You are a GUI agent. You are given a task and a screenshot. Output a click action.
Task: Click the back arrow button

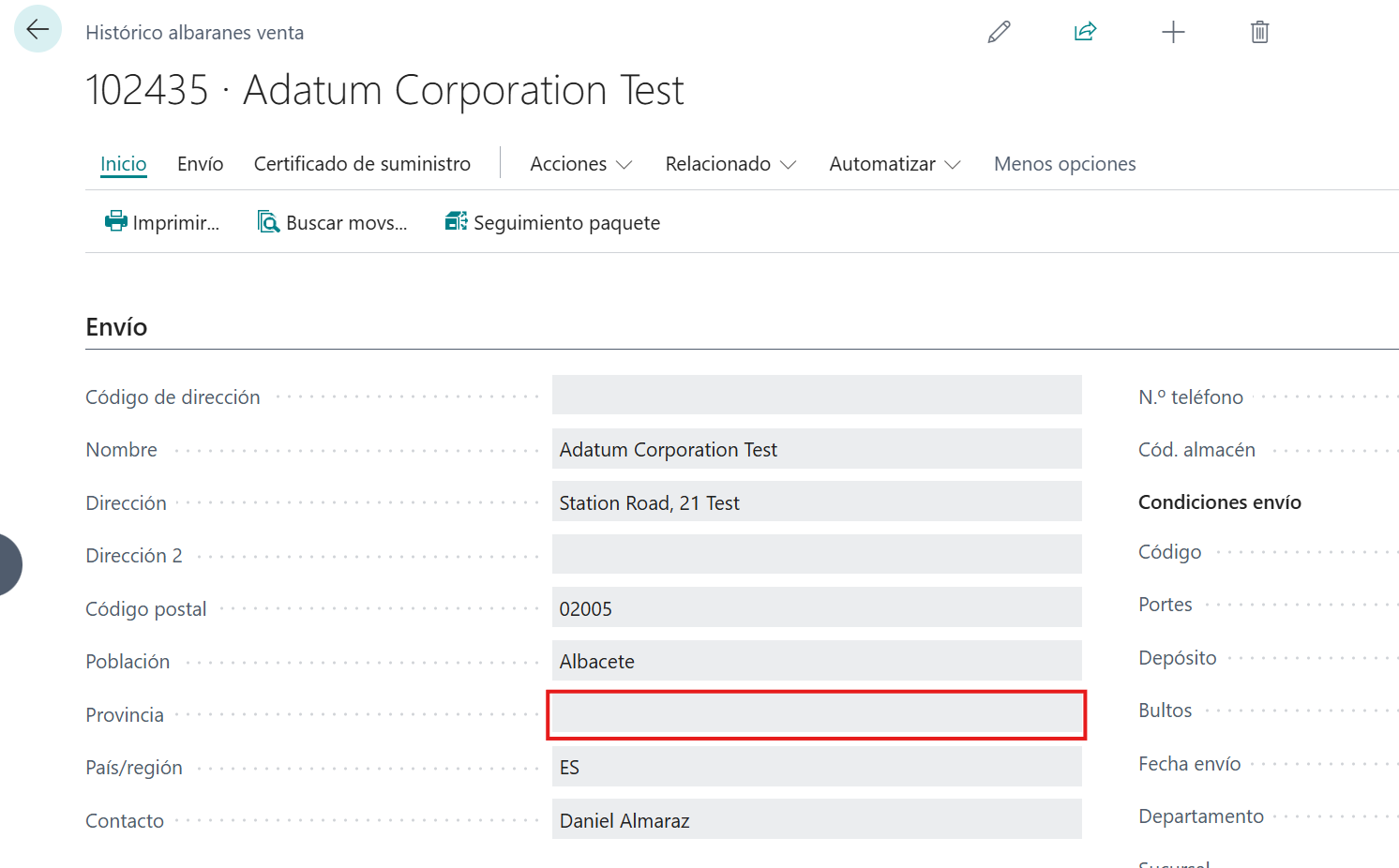point(38,29)
